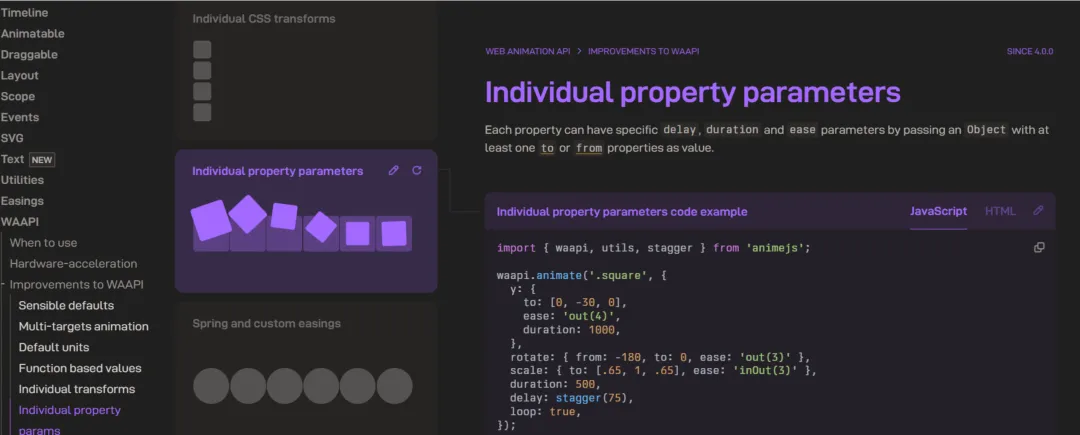Screen dimensions: 1080x435
Task: Select the Spring and custom easings demo card
Action: coord(306,369)
